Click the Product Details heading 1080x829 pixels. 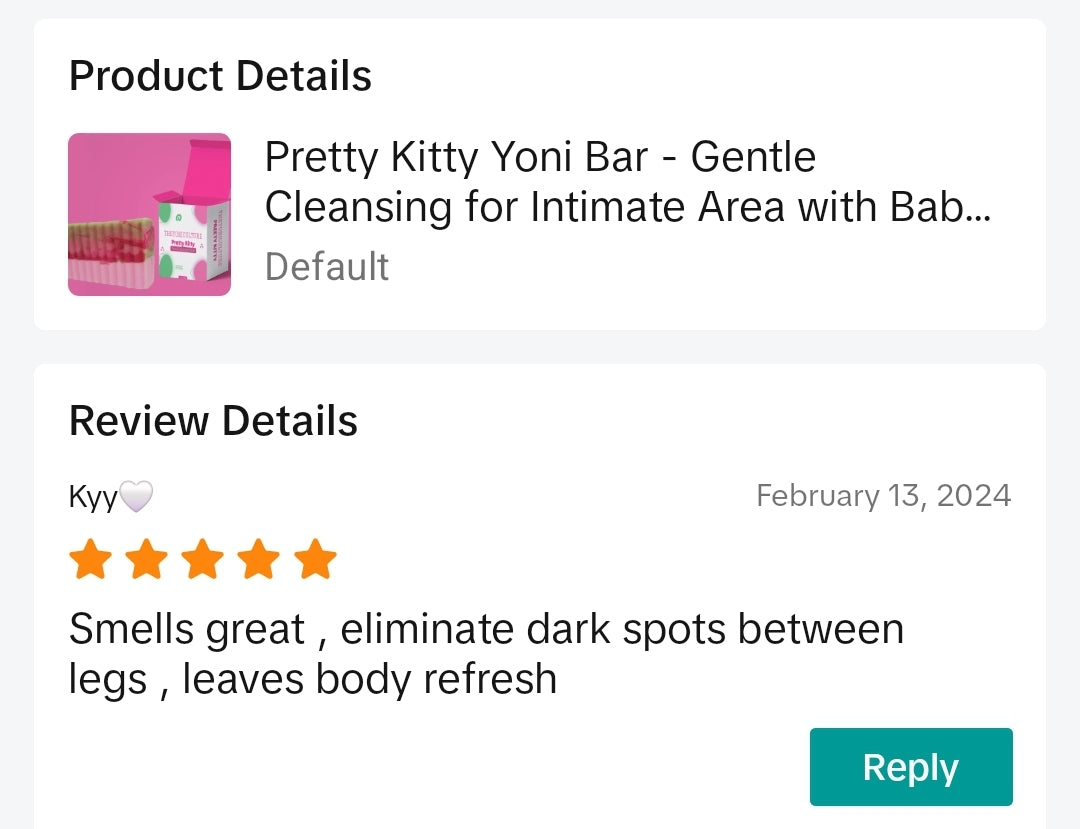[x=220, y=76]
